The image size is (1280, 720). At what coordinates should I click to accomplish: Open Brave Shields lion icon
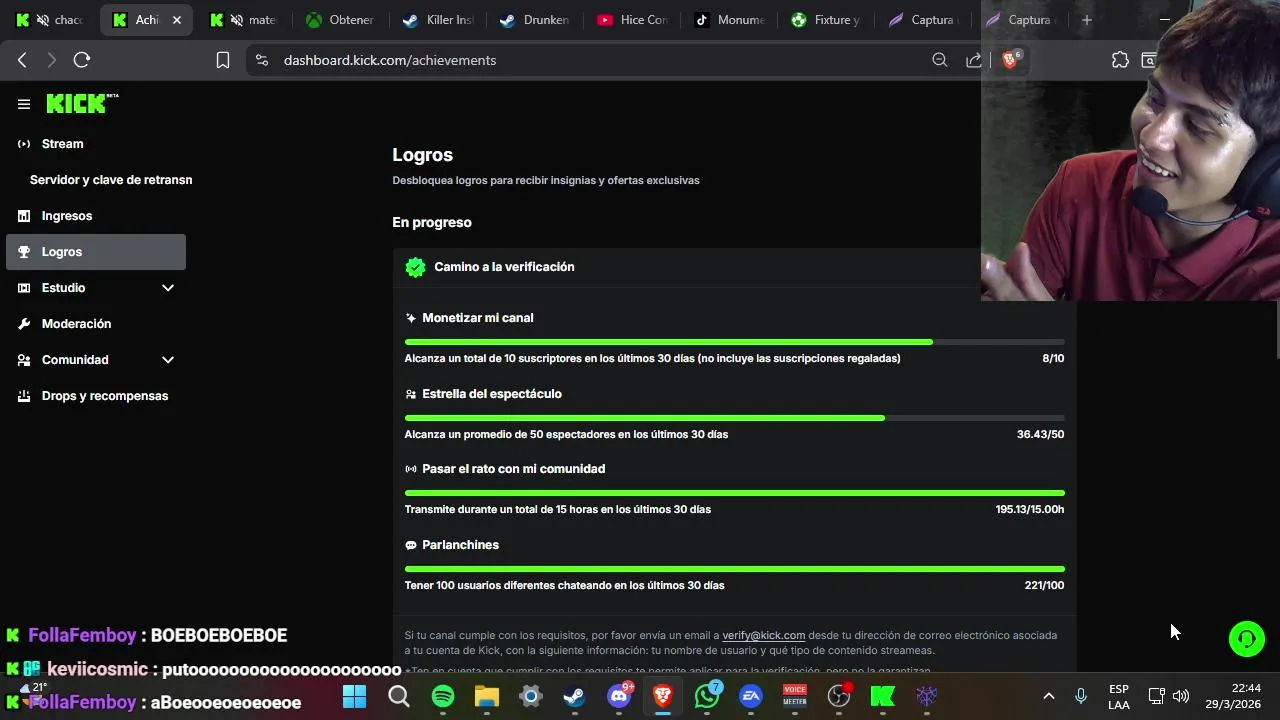(1009, 60)
